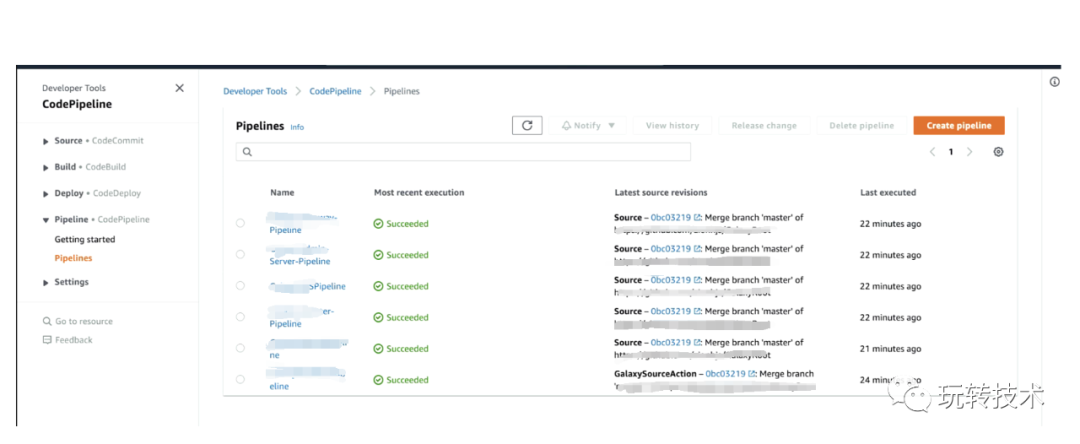Expand the Build CodeBuild section
The image size is (1080, 444).
click(x=46, y=167)
